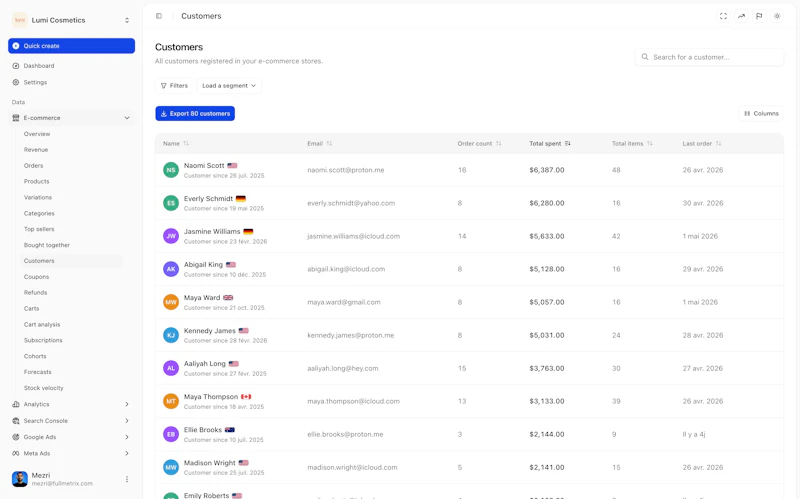Open Maya Ward customer name
Image resolution: width=800 pixels, height=499 pixels.
coord(202,298)
